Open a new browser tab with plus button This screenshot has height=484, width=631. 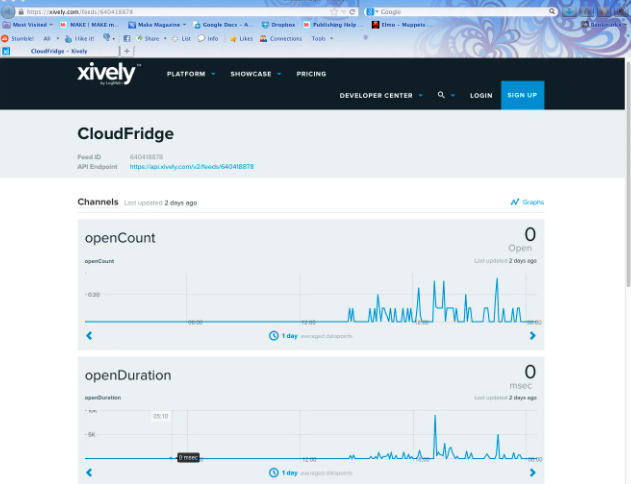(127, 51)
